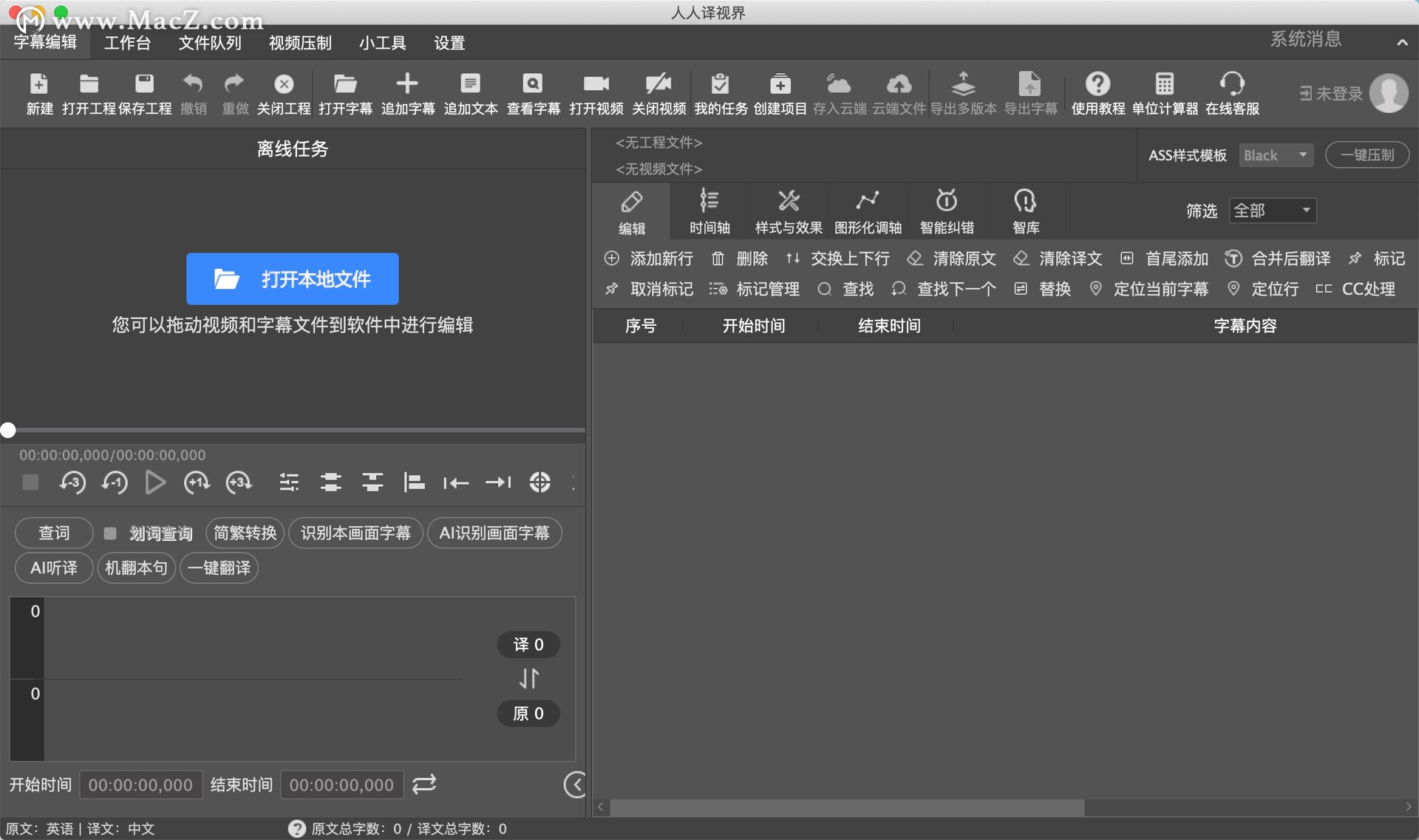Swap translation and original with arrows icon

tap(528, 678)
